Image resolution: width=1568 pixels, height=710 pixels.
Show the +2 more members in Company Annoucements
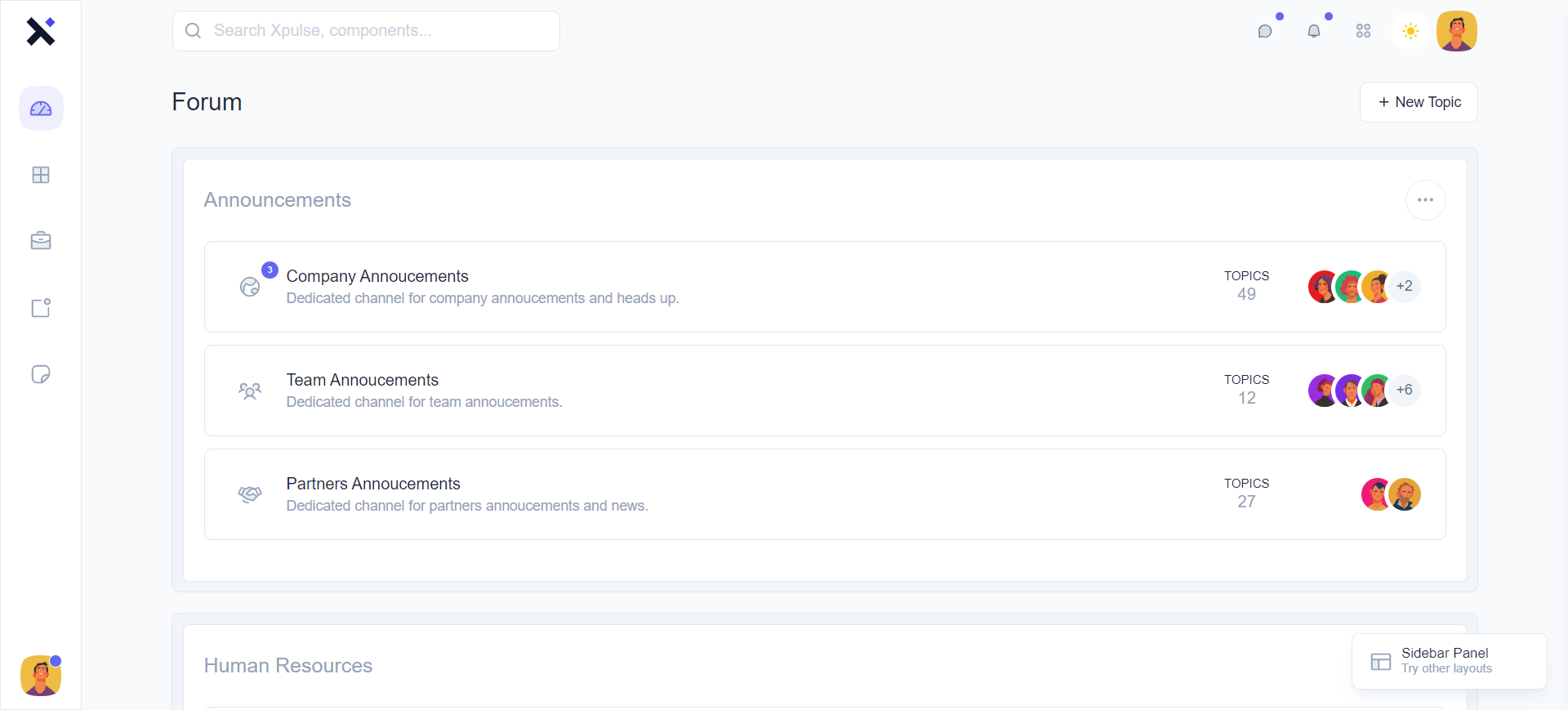coord(1405,287)
